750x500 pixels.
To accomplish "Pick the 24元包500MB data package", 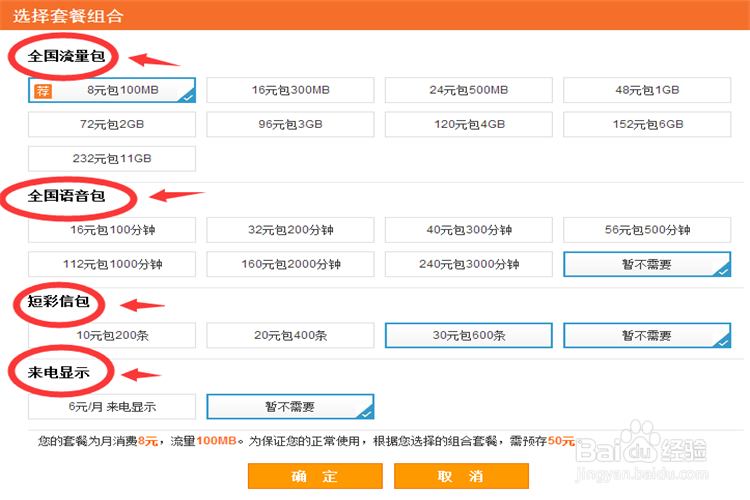I will pyautogui.click(x=469, y=90).
